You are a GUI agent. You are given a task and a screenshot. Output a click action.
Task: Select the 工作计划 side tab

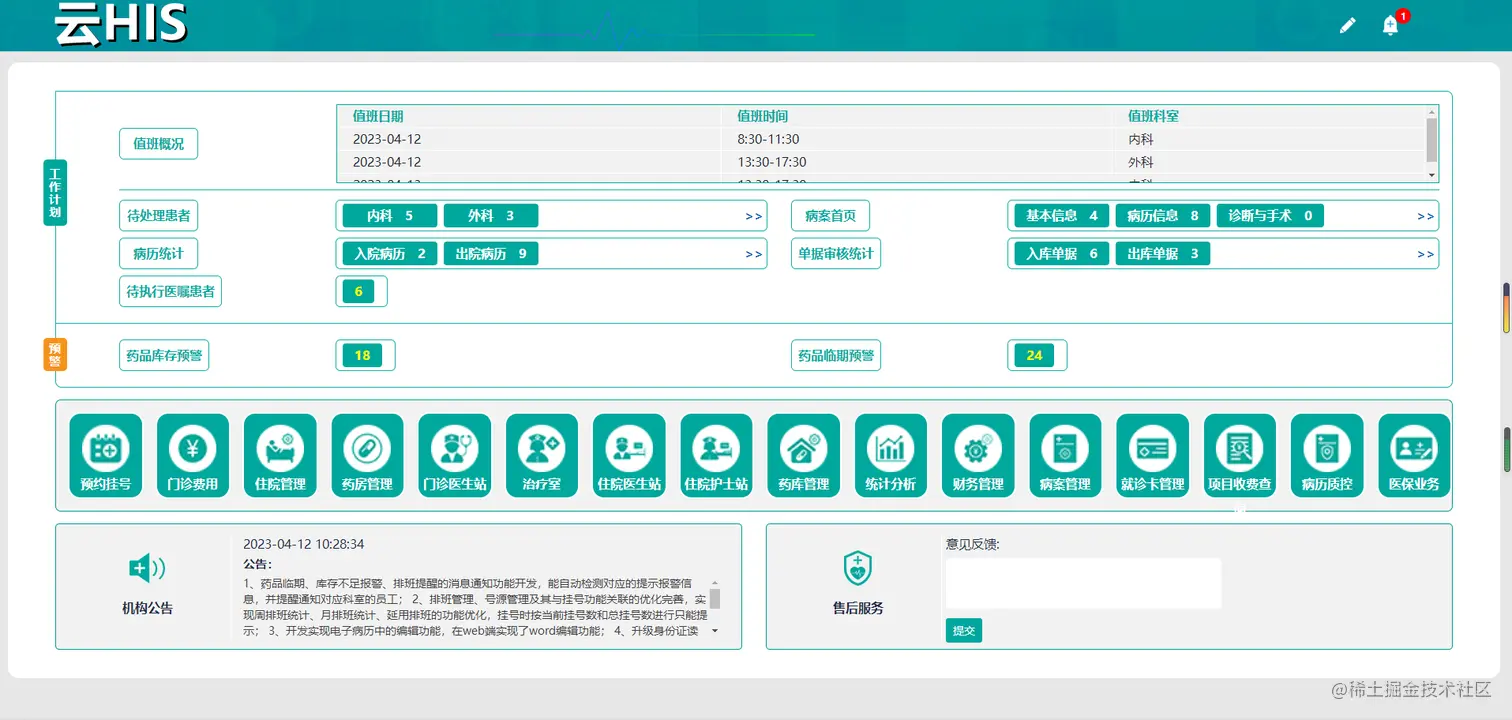(55, 192)
